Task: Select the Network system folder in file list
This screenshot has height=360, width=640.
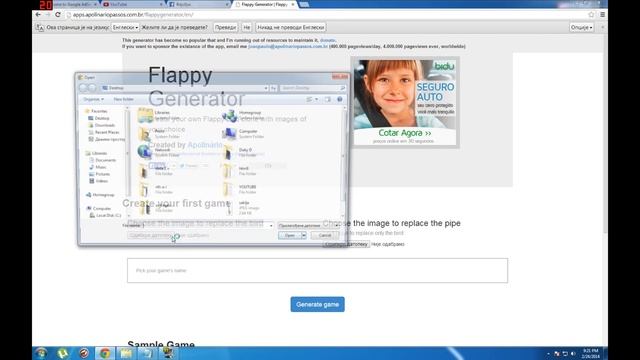Action: 159,152
